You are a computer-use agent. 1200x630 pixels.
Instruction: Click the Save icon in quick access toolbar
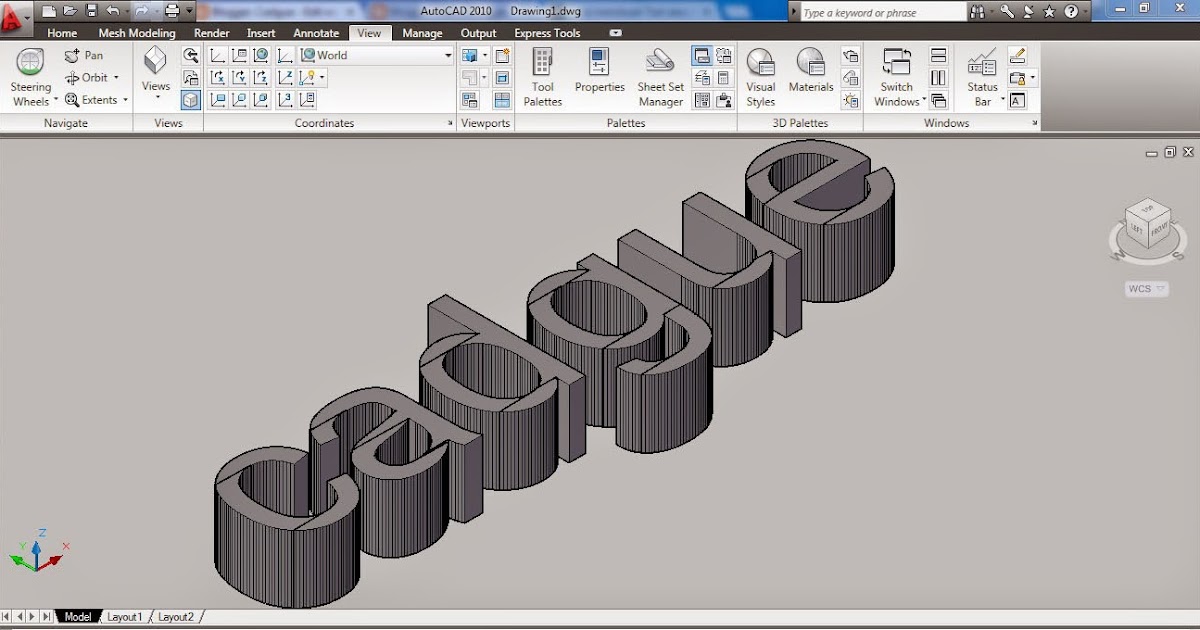(x=92, y=12)
